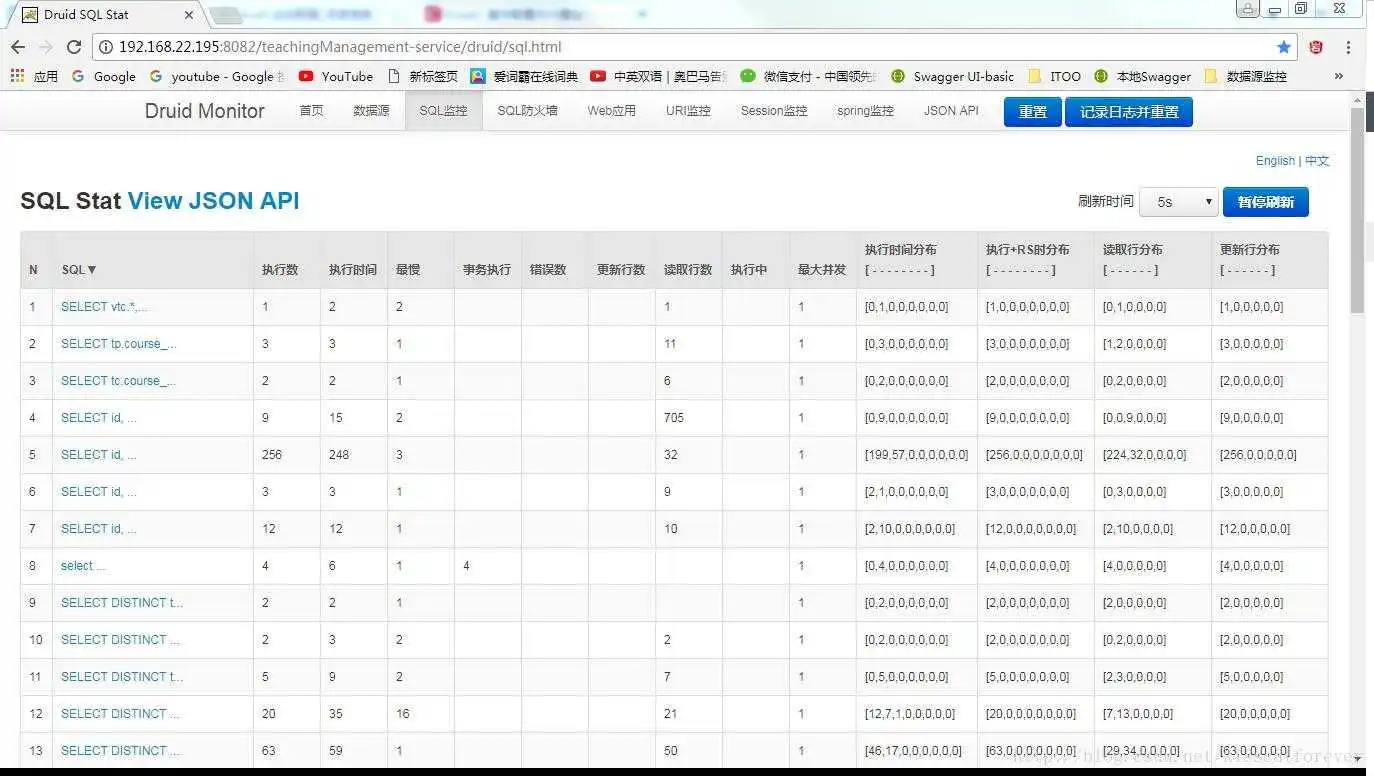
Task: Switch language to English
Action: (x=1275, y=160)
